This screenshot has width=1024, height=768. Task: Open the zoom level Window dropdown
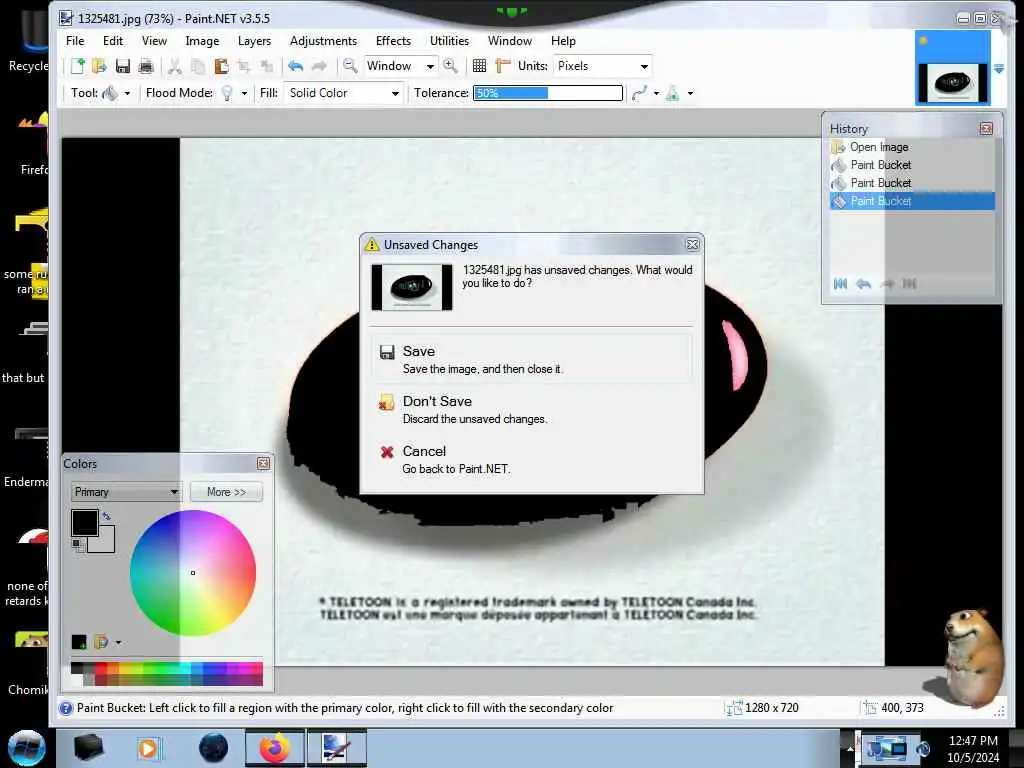click(x=400, y=66)
